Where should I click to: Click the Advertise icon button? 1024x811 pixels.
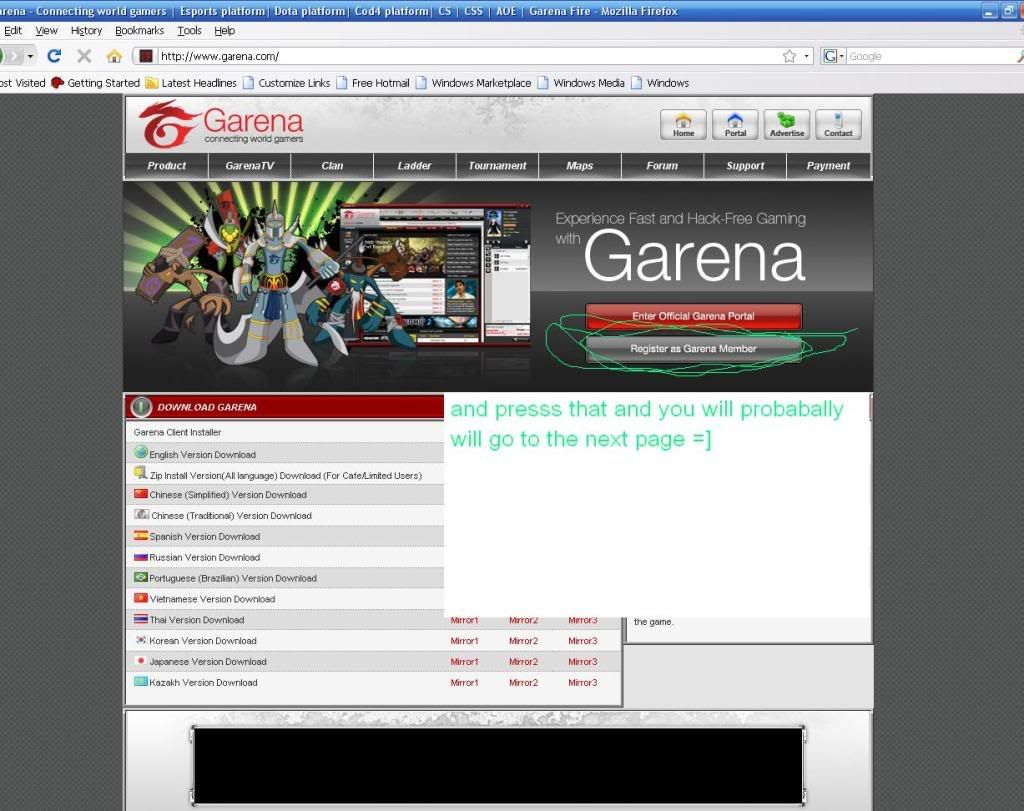[x=787, y=124]
